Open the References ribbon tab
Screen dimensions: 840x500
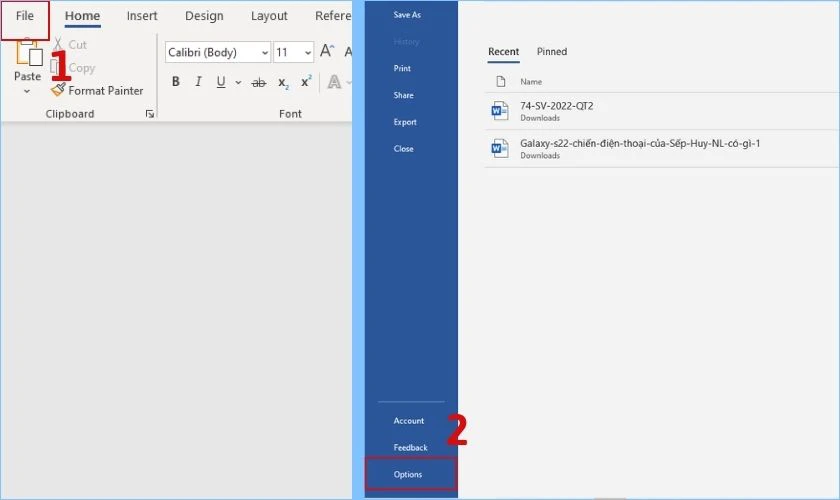(333, 17)
